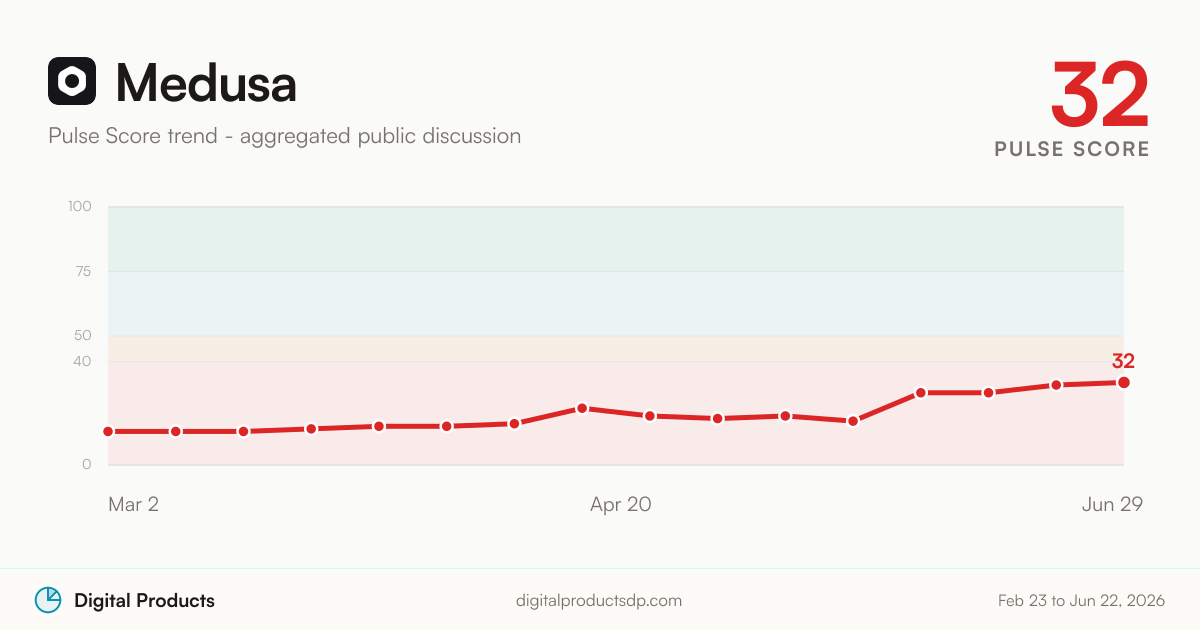1200x630 pixels.
Task: Click the large 32 pulse score number
Action: point(1099,95)
